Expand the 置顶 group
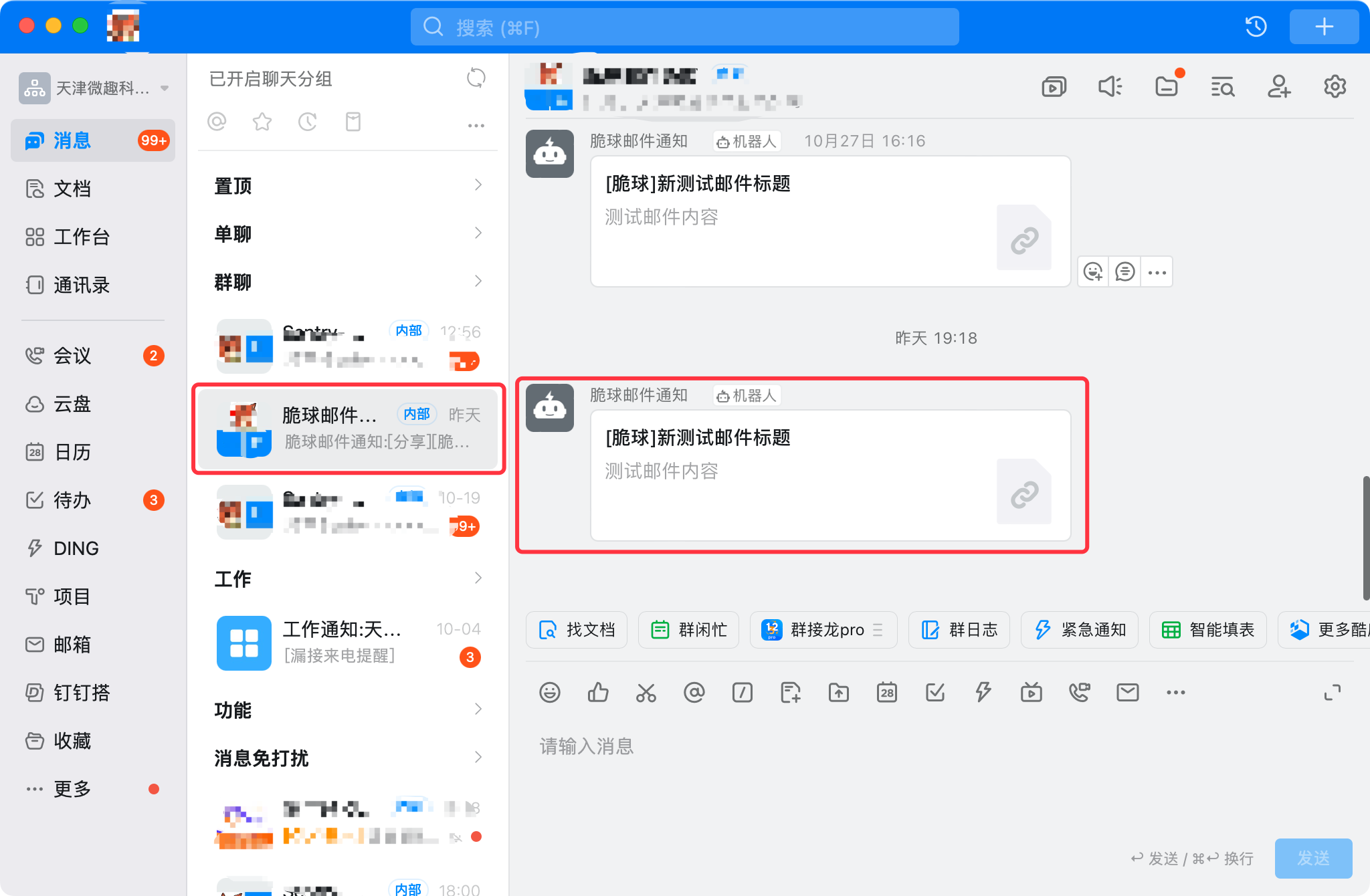The image size is (1370, 896). pos(348,185)
